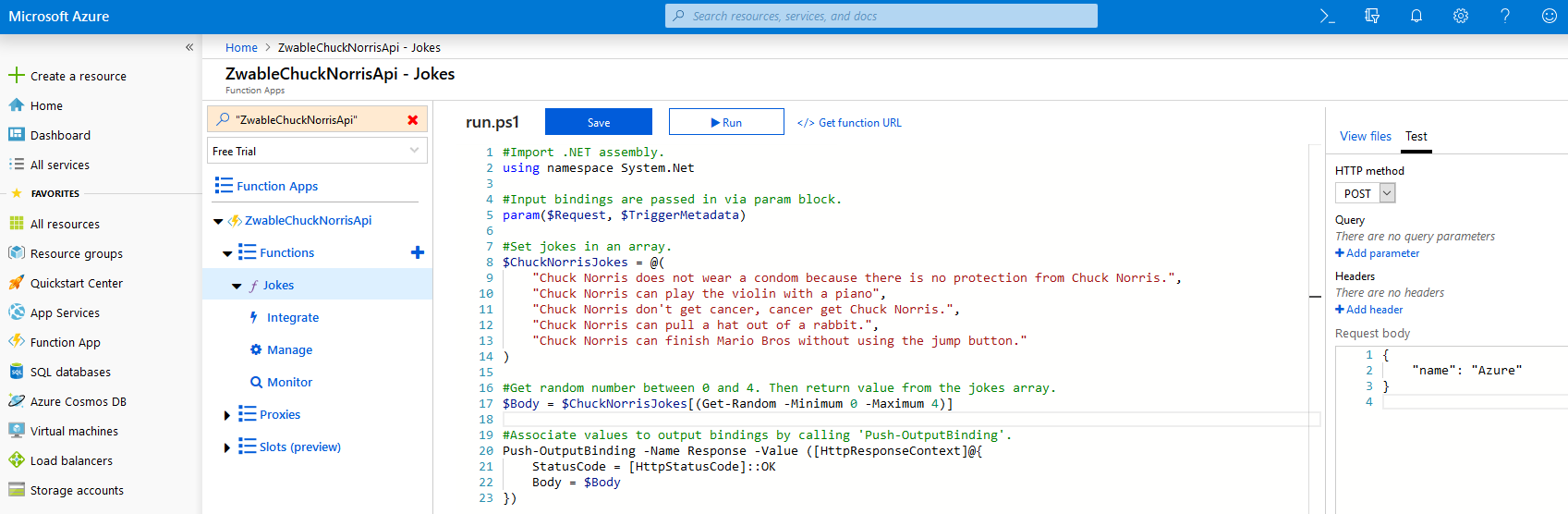
Task: Open help question mark menu
Action: [x=1505, y=16]
